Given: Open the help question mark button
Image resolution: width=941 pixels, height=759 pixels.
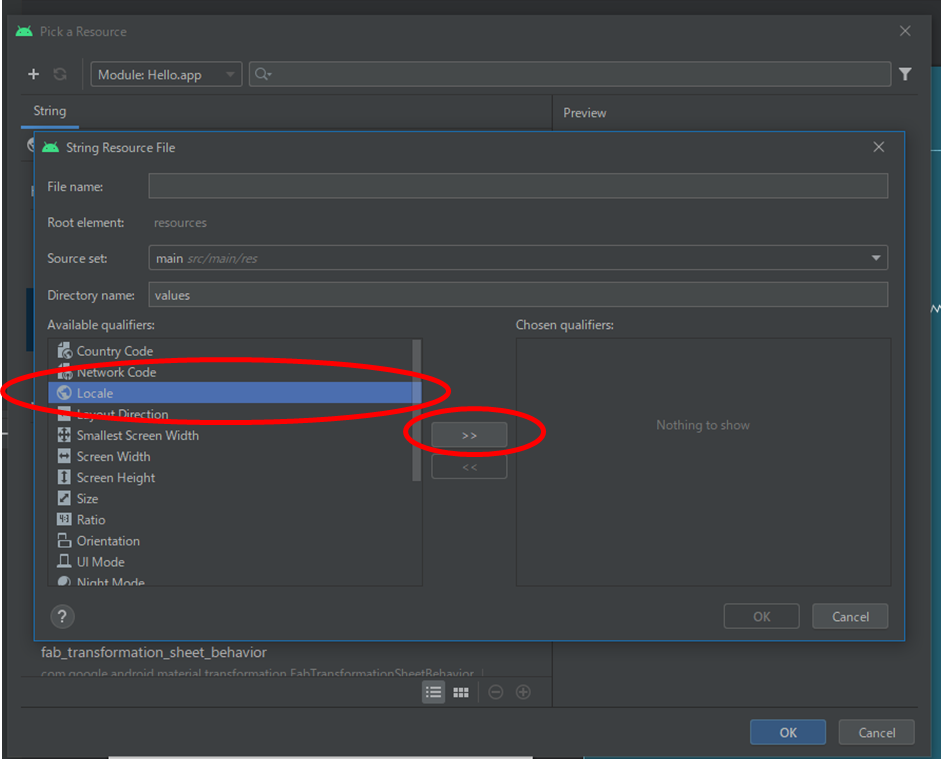Looking at the screenshot, I should [x=62, y=616].
